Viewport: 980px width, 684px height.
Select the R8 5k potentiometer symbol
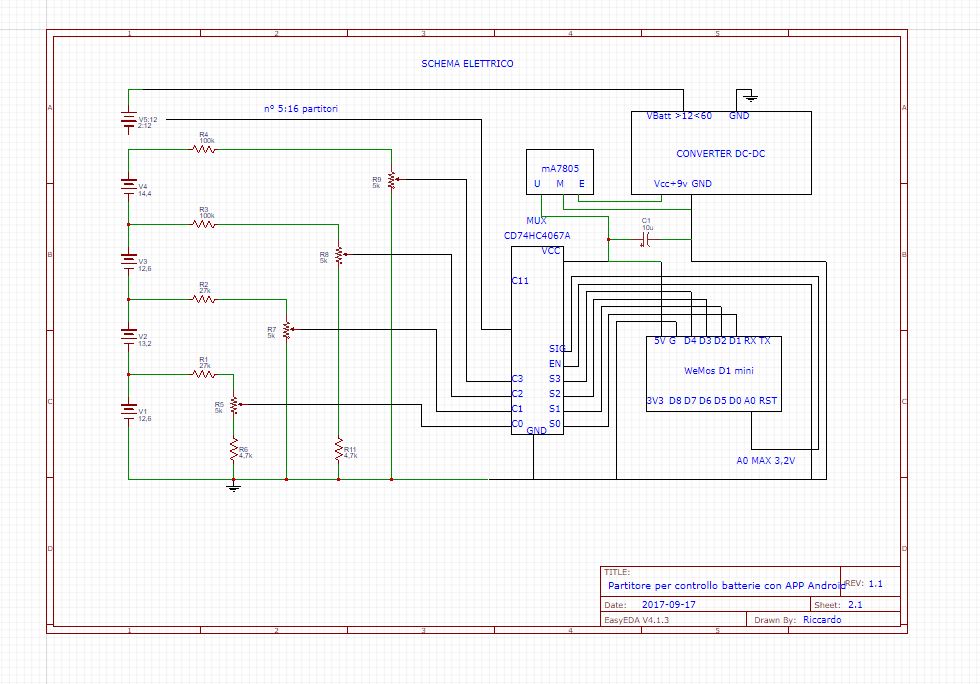[339, 255]
